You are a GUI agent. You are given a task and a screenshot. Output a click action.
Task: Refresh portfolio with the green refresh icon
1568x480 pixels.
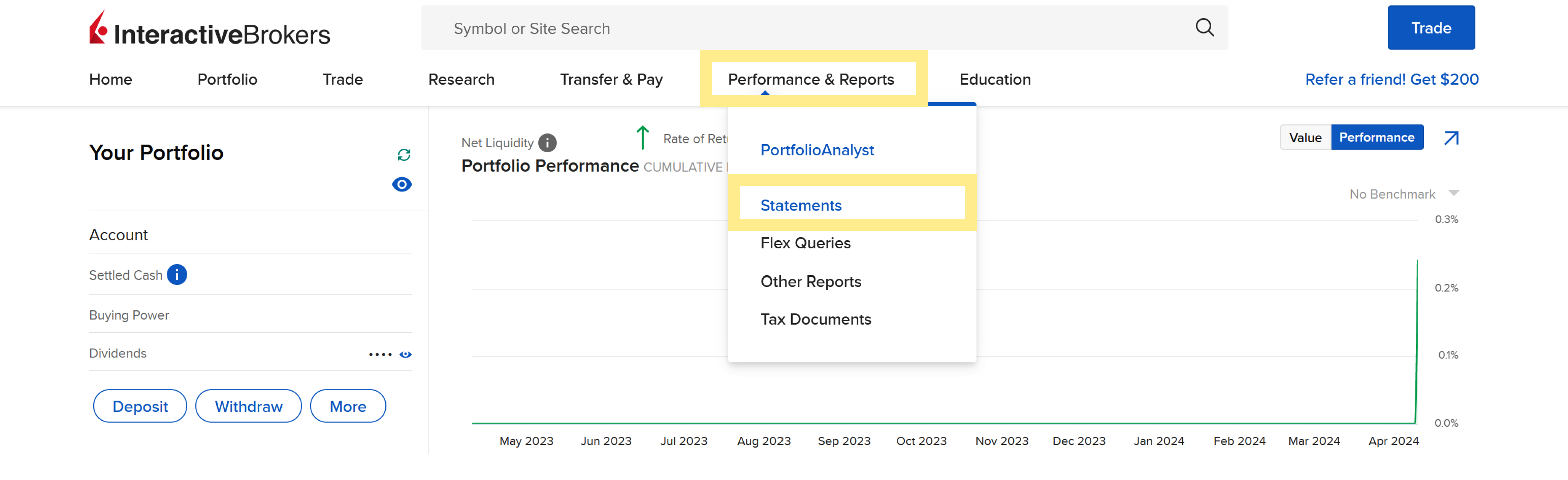click(x=403, y=155)
